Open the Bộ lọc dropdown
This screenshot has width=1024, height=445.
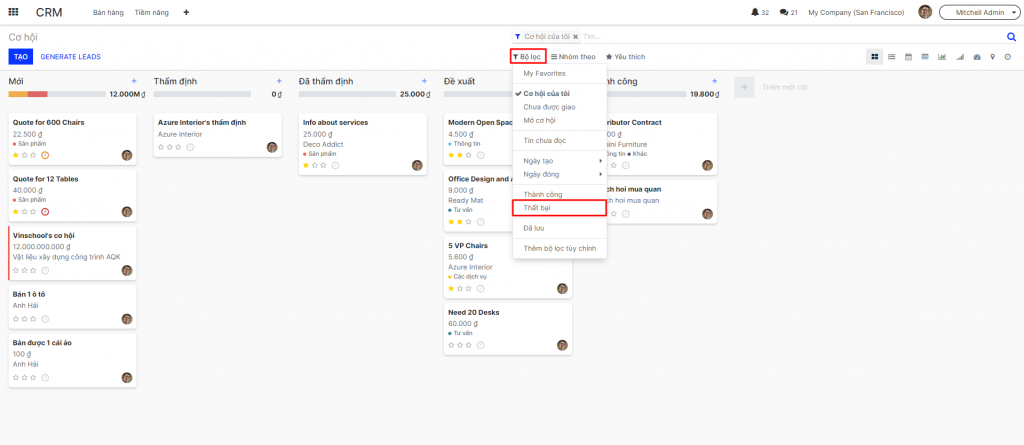coord(528,57)
